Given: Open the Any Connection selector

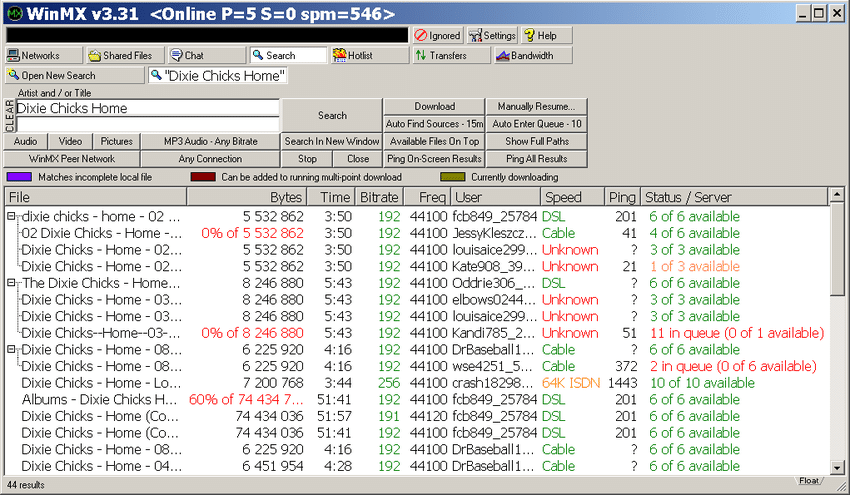Looking at the screenshot, I should pos(210,159).
